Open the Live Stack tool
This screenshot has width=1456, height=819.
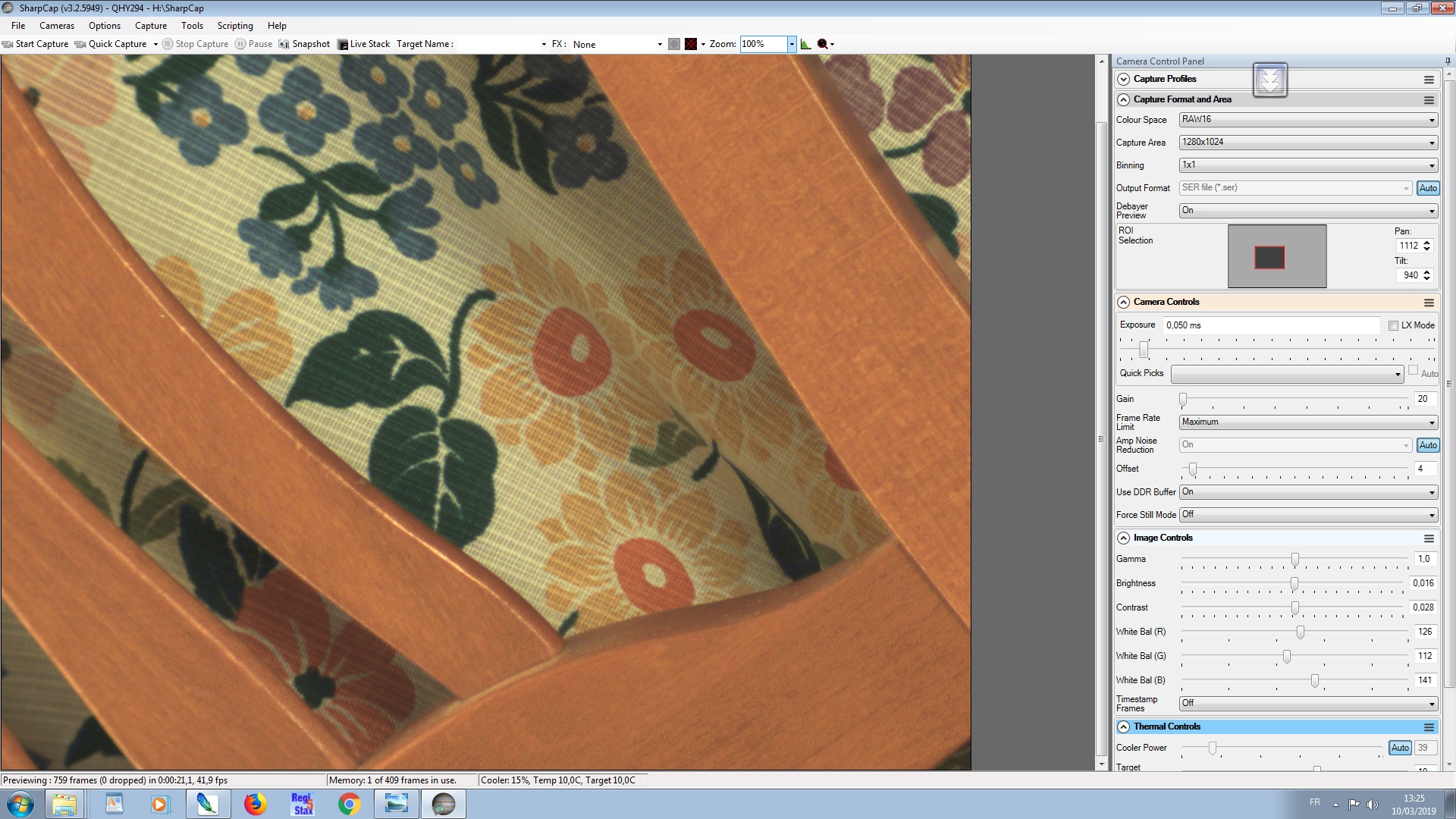click(363, 44)
